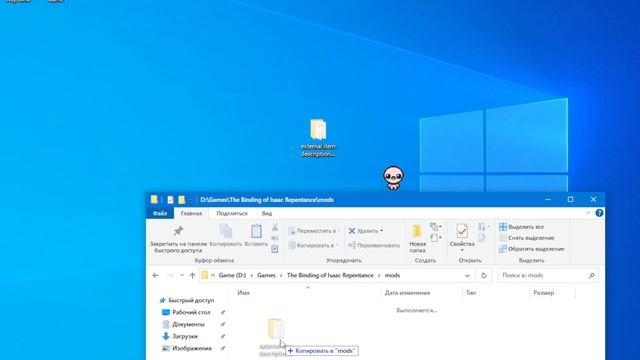Click Выделить все
Image resolution: width=640 pixels, height=360 pixels.
coord(521,227)
